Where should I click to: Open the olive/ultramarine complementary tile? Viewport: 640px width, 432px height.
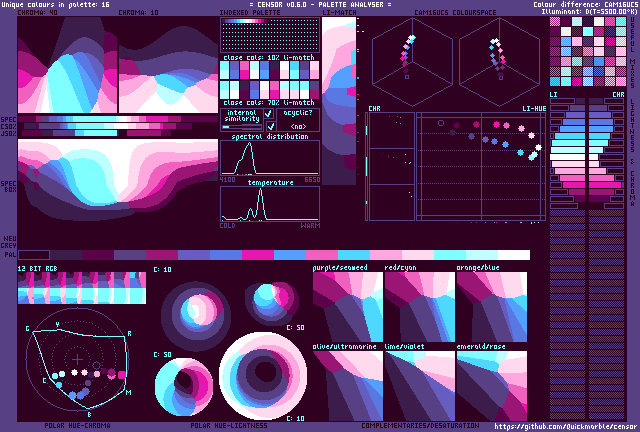[x=348, y=386]
